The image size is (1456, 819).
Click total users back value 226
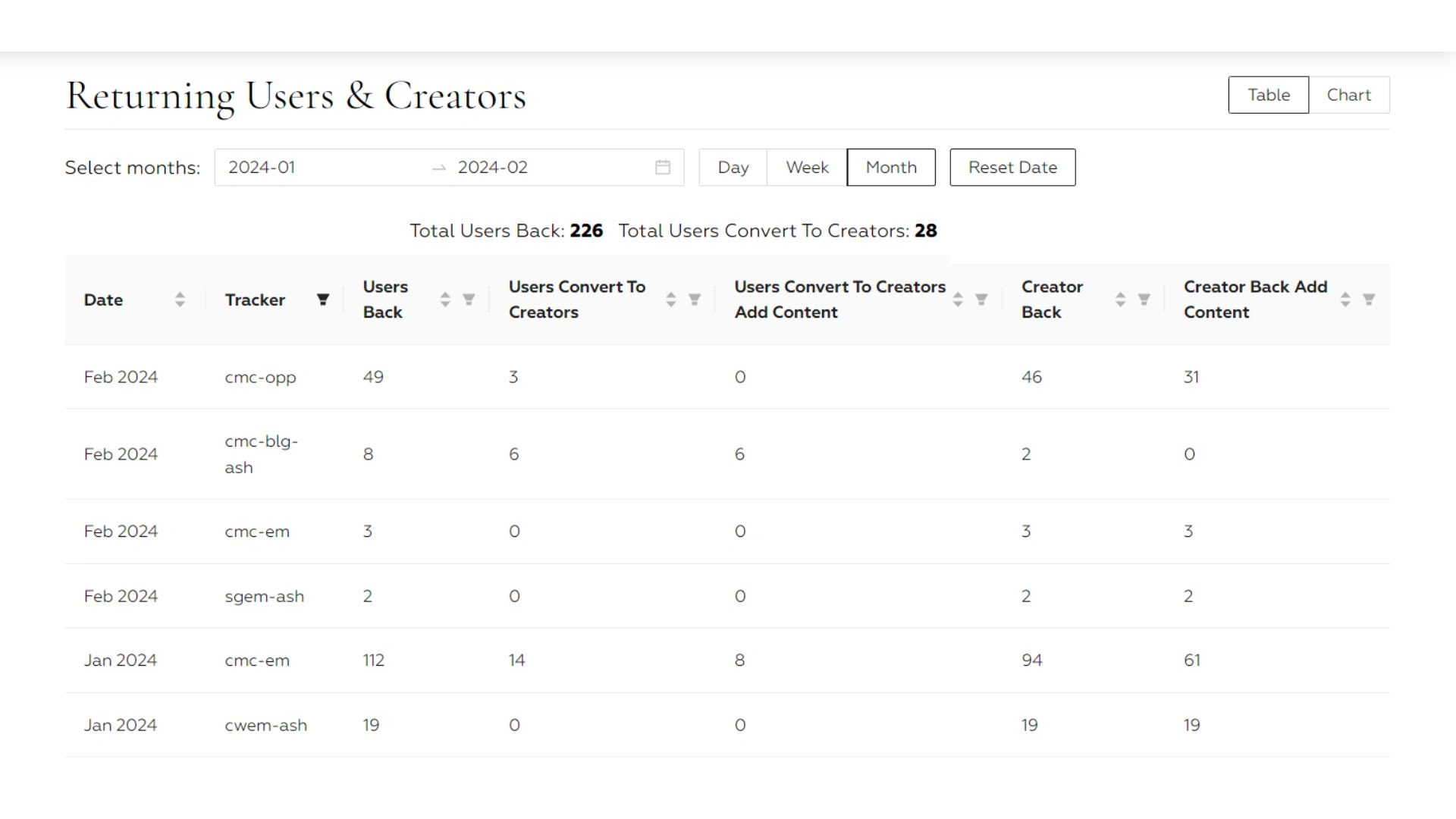586,231
